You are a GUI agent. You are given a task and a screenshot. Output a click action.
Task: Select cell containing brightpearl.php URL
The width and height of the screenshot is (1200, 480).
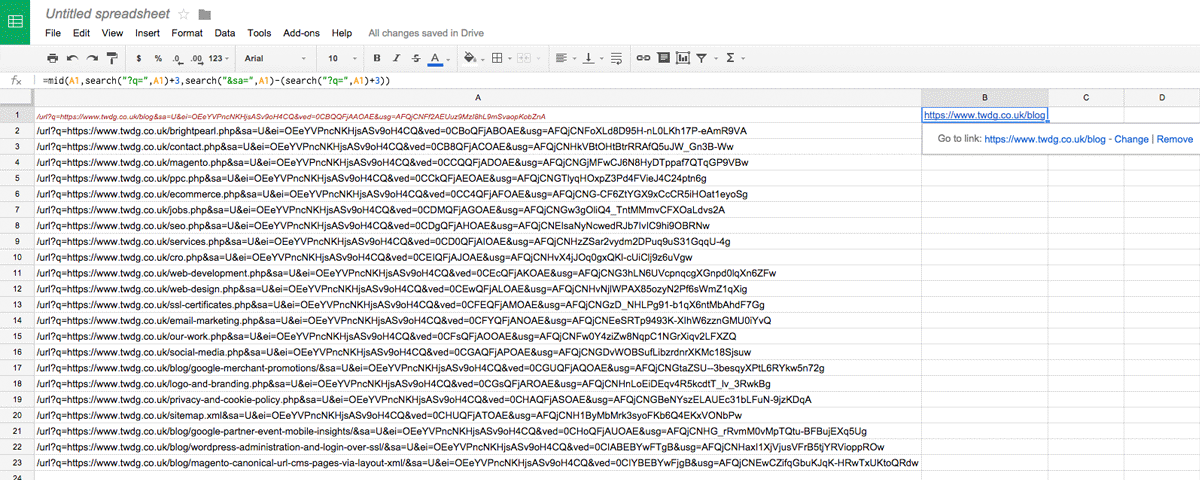coord(478,130)
